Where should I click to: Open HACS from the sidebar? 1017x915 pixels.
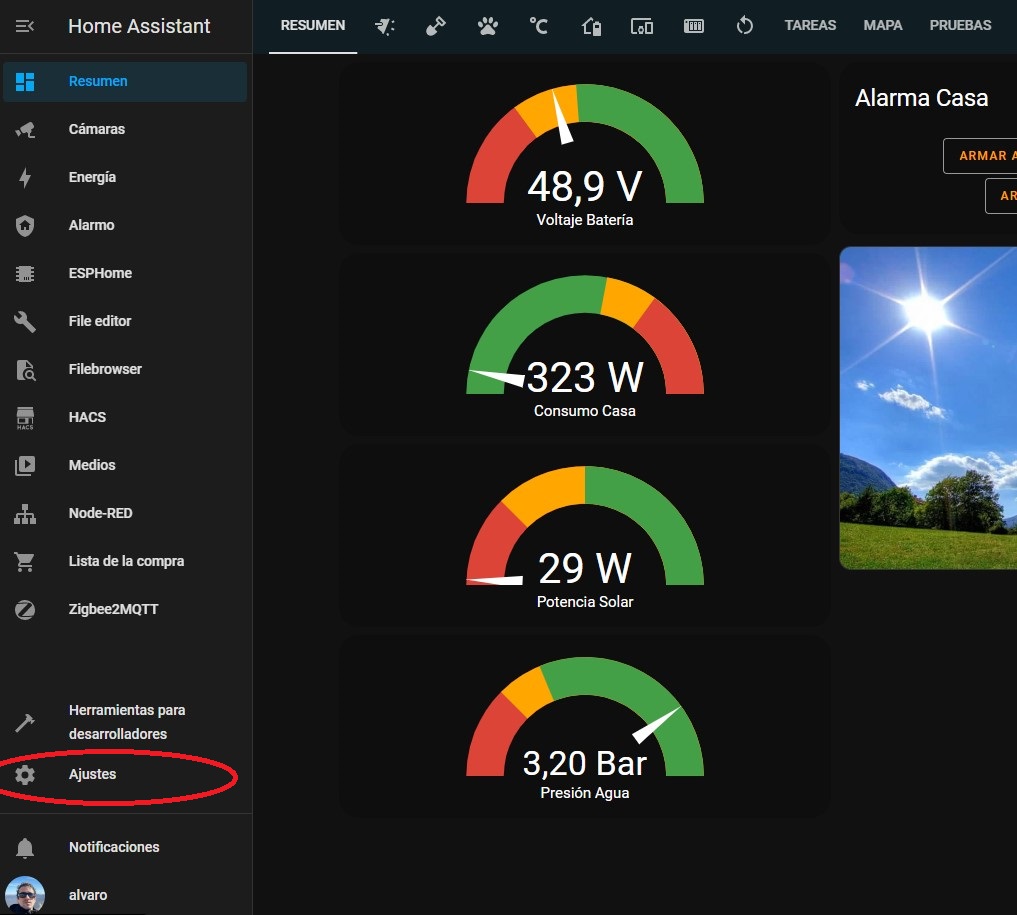(87, 417)
